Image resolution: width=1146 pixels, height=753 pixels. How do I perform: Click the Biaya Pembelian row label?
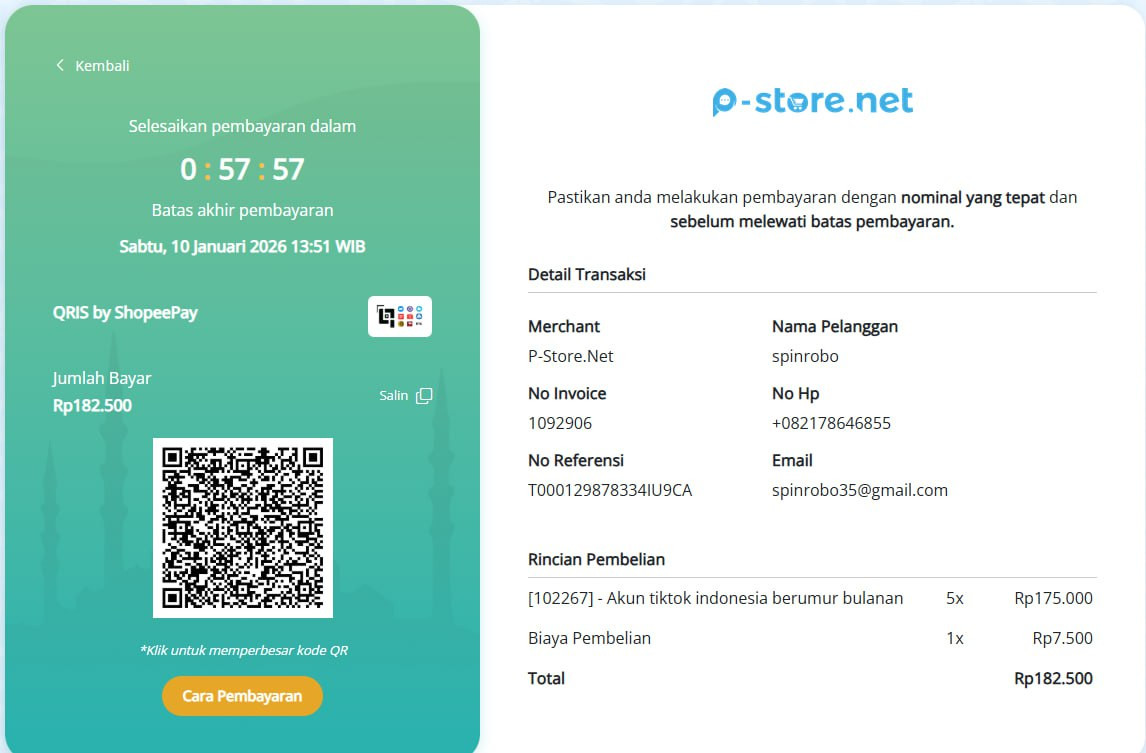[589, 638]
